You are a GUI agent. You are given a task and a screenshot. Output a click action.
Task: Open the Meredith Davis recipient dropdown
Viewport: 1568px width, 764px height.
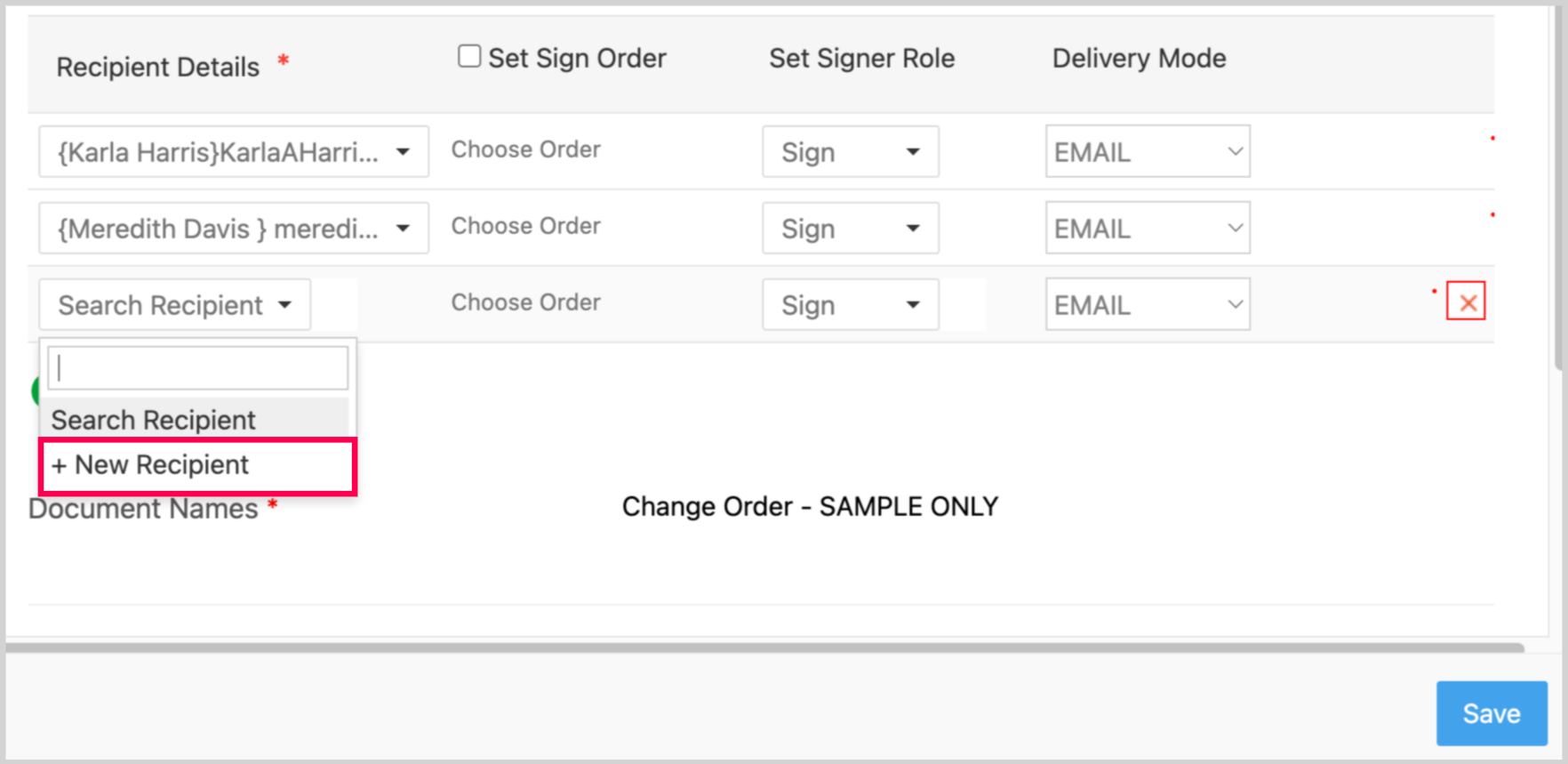click(x=233, y=229)
